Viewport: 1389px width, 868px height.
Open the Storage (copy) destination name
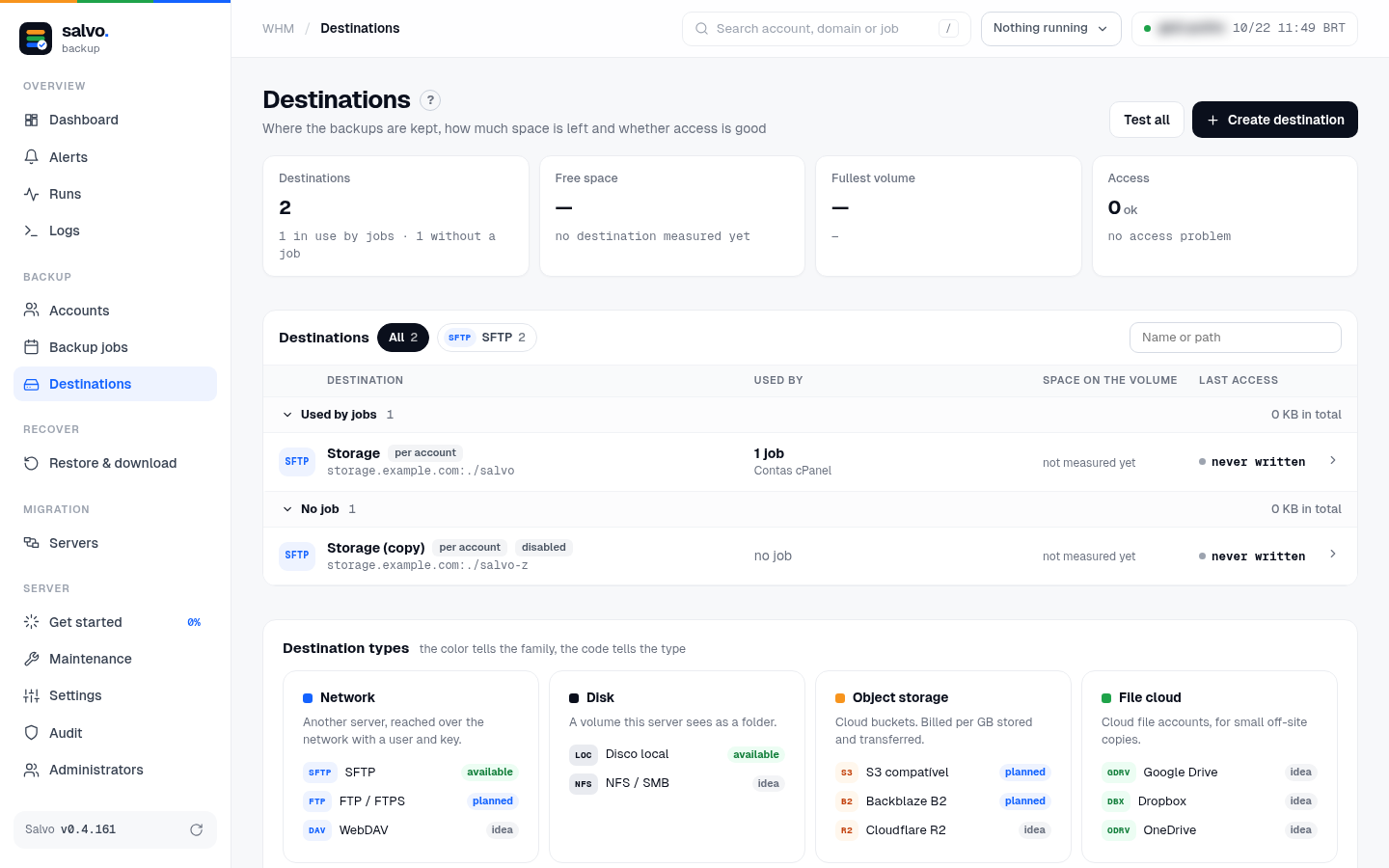(x=376, y=548)
